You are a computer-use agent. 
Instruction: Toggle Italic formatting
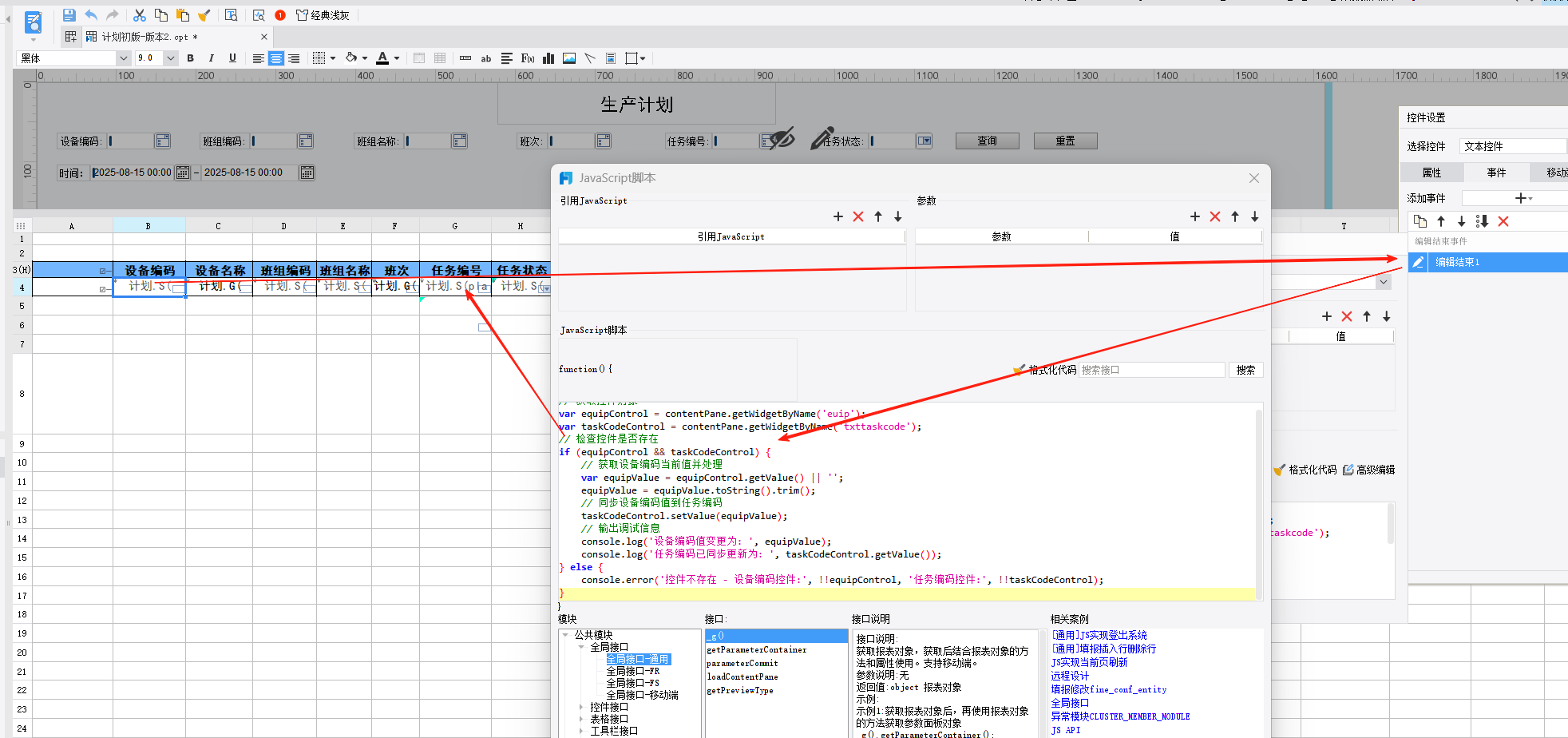(211, 58)
